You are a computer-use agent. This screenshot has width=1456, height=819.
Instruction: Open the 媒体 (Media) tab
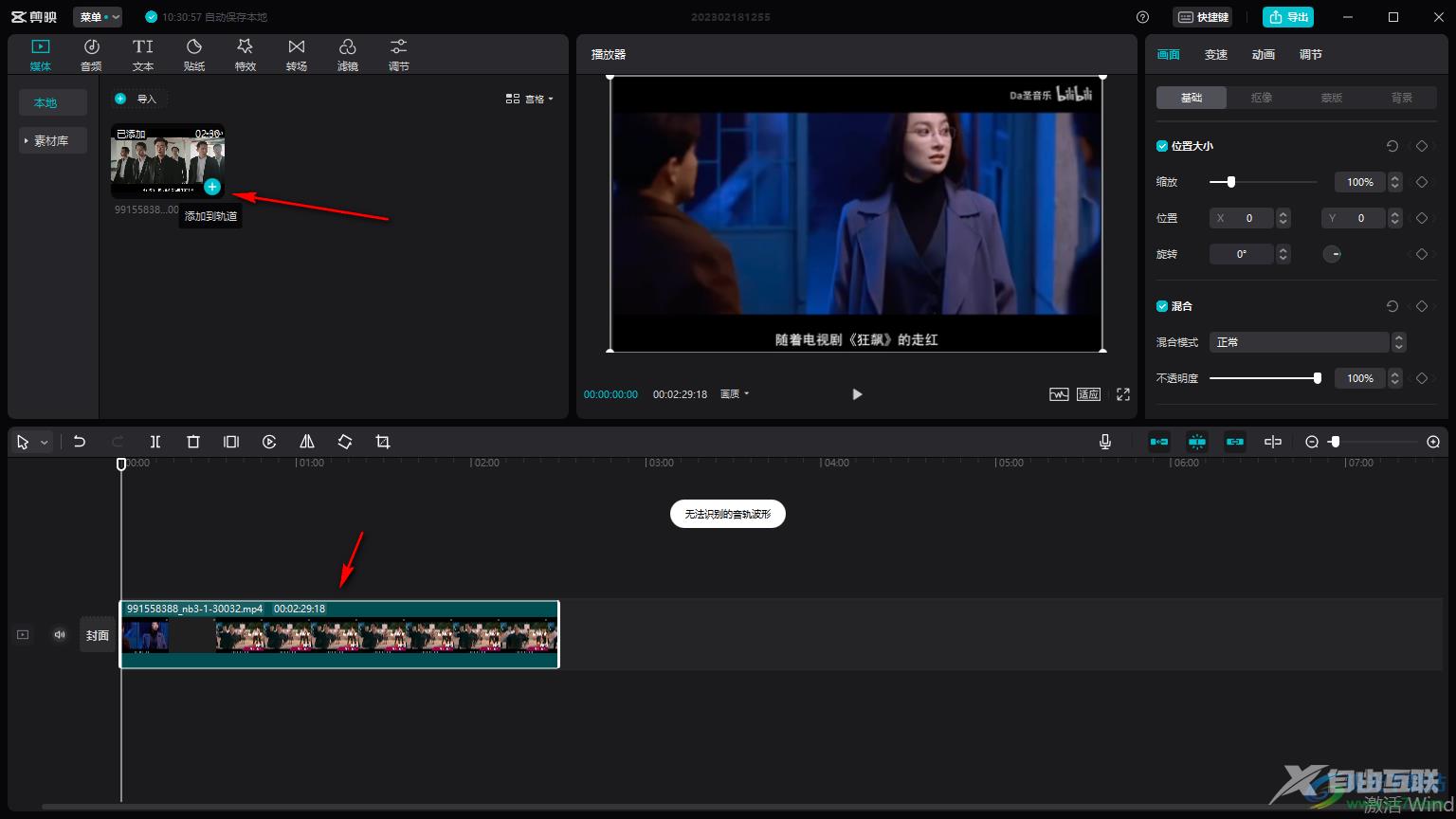(40, 55)
